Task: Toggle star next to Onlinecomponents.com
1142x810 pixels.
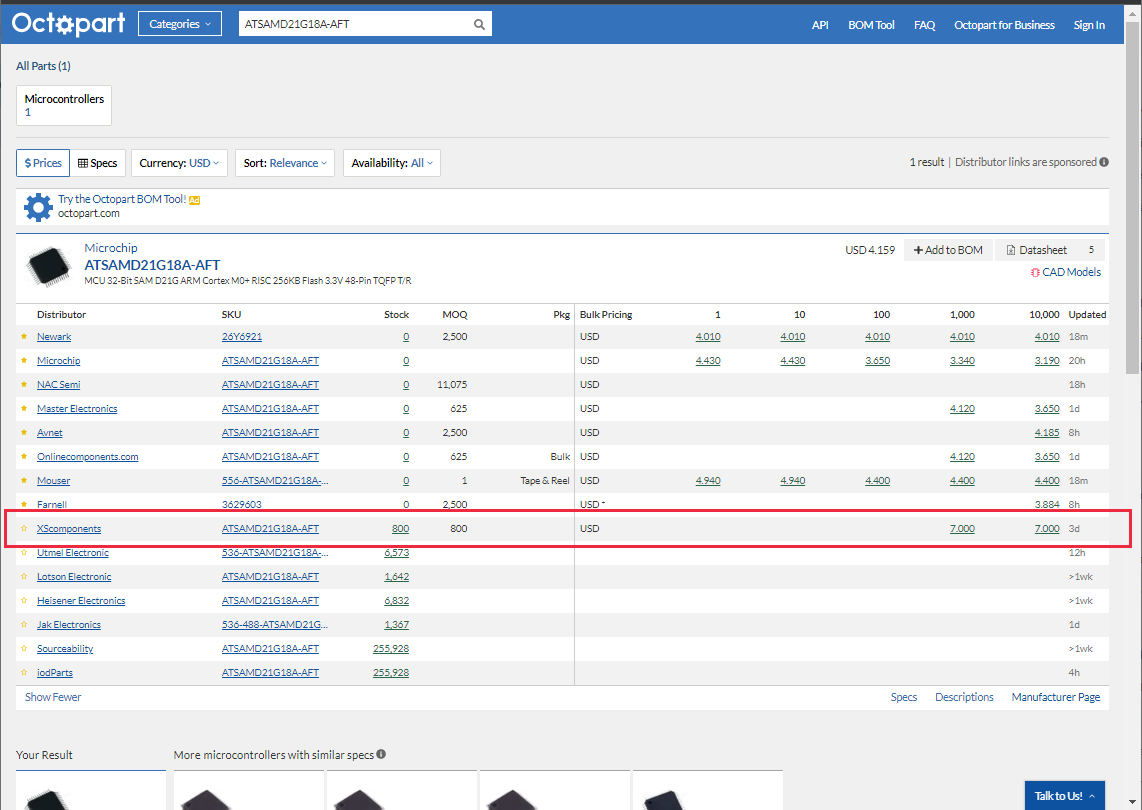Action: pyautogui.click(x=24, y=457)
